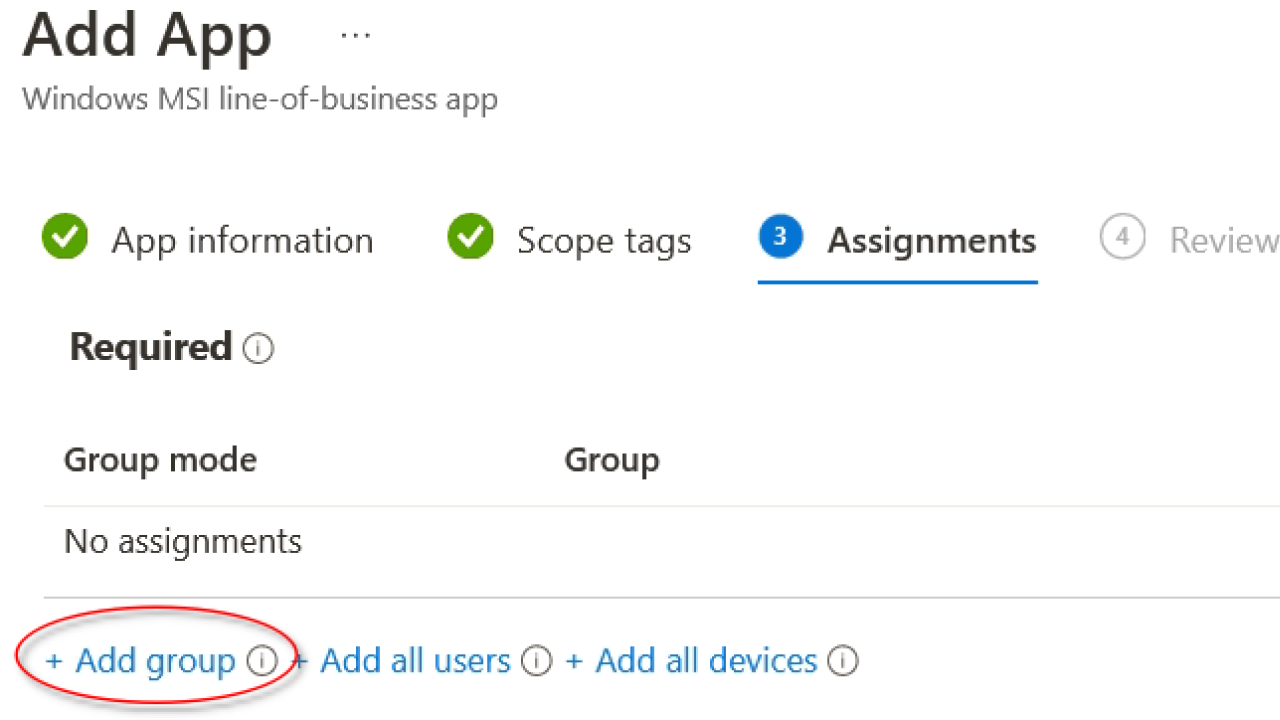
Task: Select the Assignments tab label
Action: tap(931, 241)
